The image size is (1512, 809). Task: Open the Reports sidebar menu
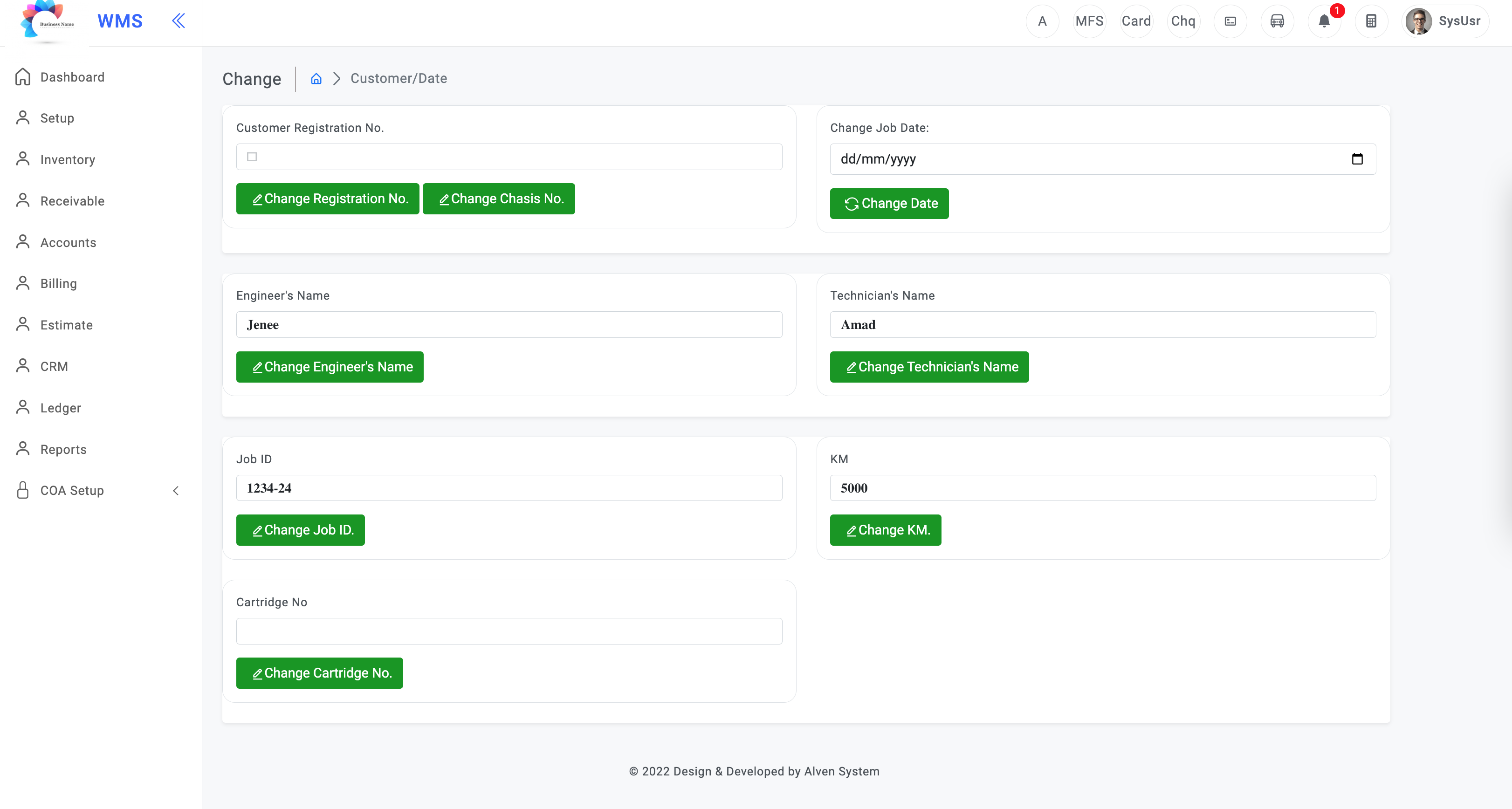[63, 449]
